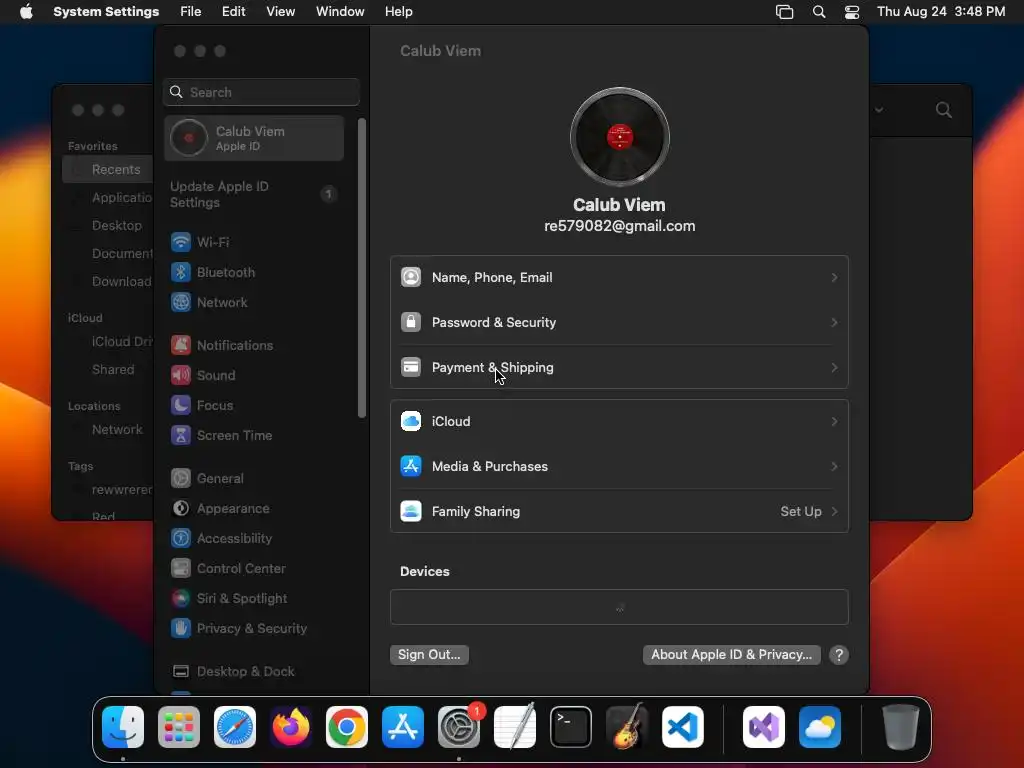Click Stage Manager menu bar icon

coord(784,12)
